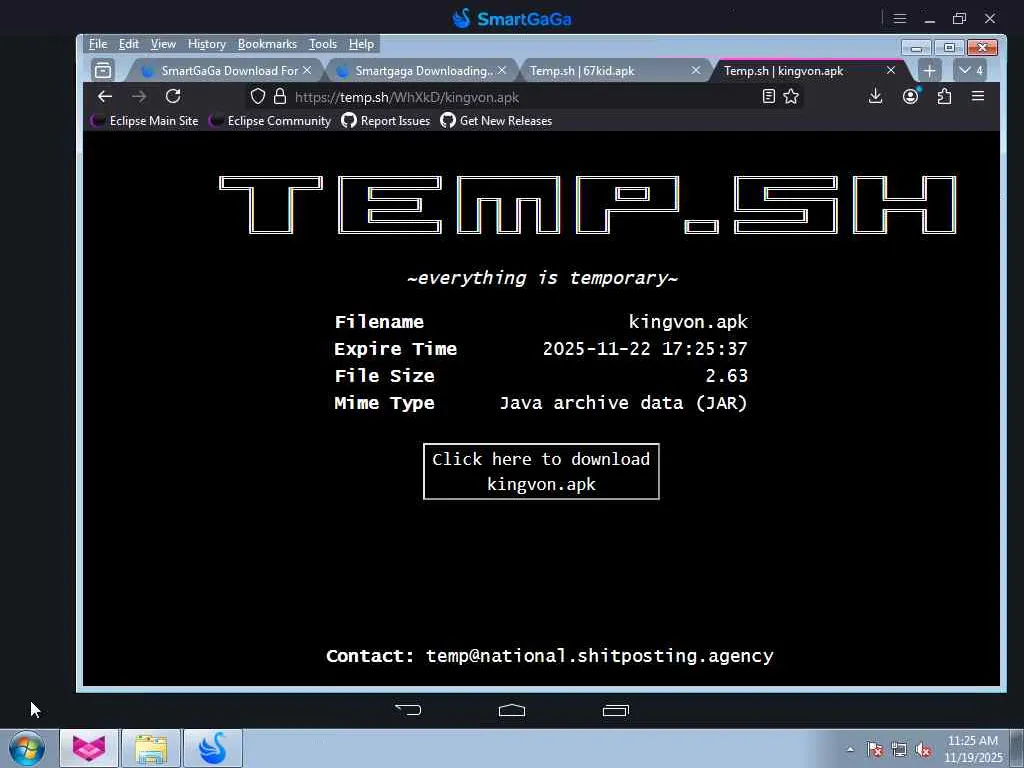
Task: Click the file size value 2.63
Action: tap(727, 376)
